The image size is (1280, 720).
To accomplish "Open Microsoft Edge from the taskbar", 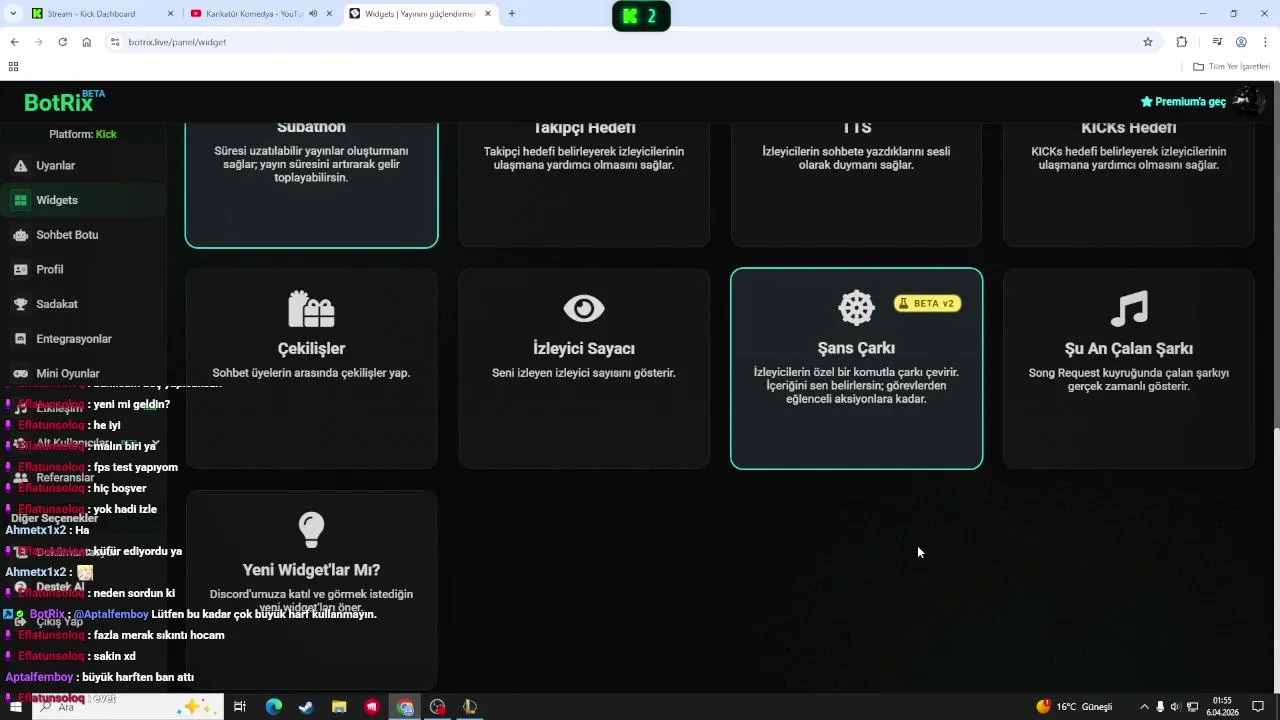I will [274, 707].
